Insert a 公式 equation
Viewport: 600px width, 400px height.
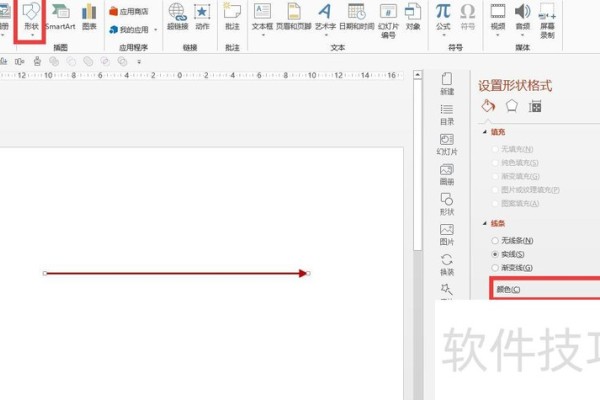tap(443, 17)
